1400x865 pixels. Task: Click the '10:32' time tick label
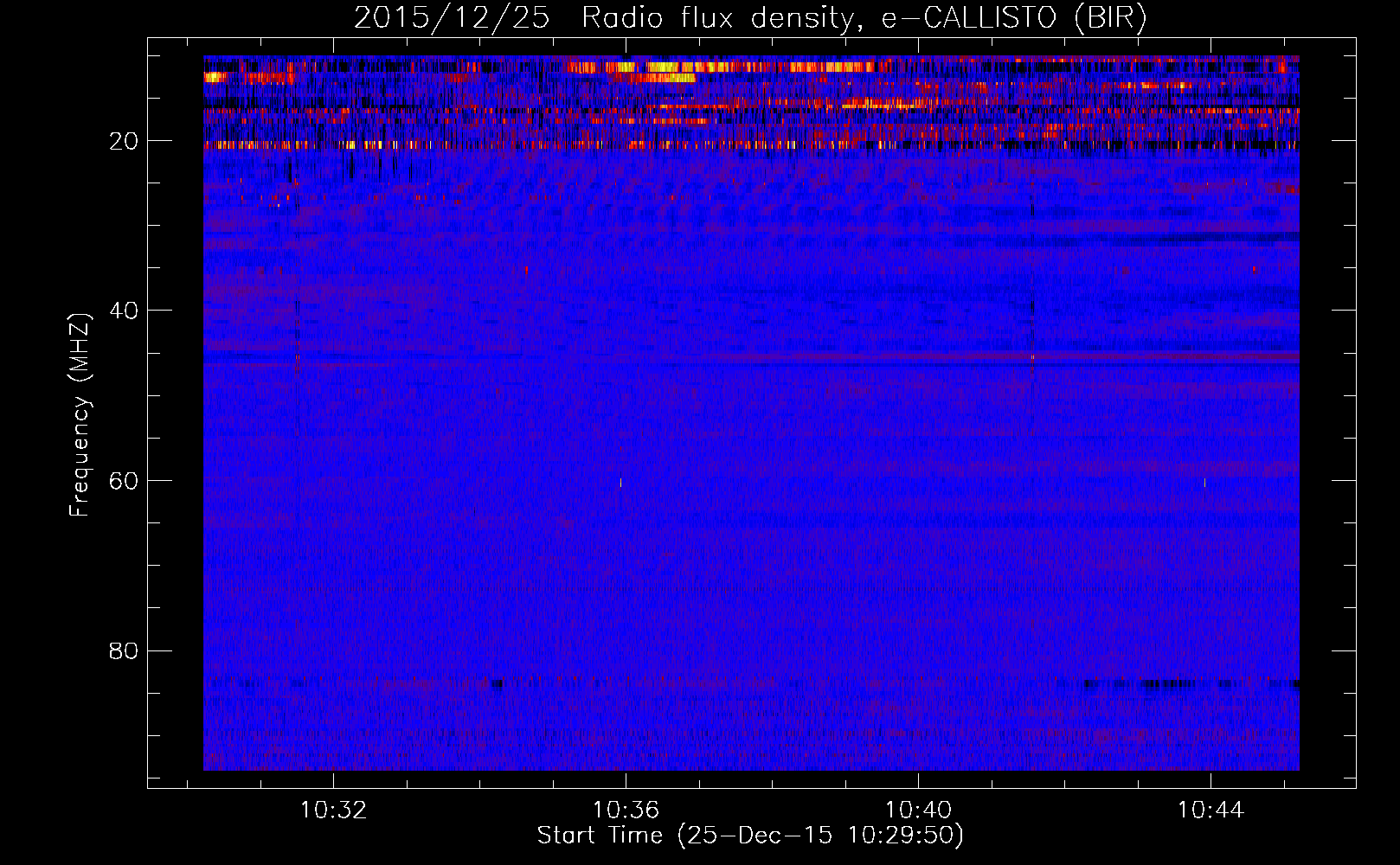tap(333, 811)
